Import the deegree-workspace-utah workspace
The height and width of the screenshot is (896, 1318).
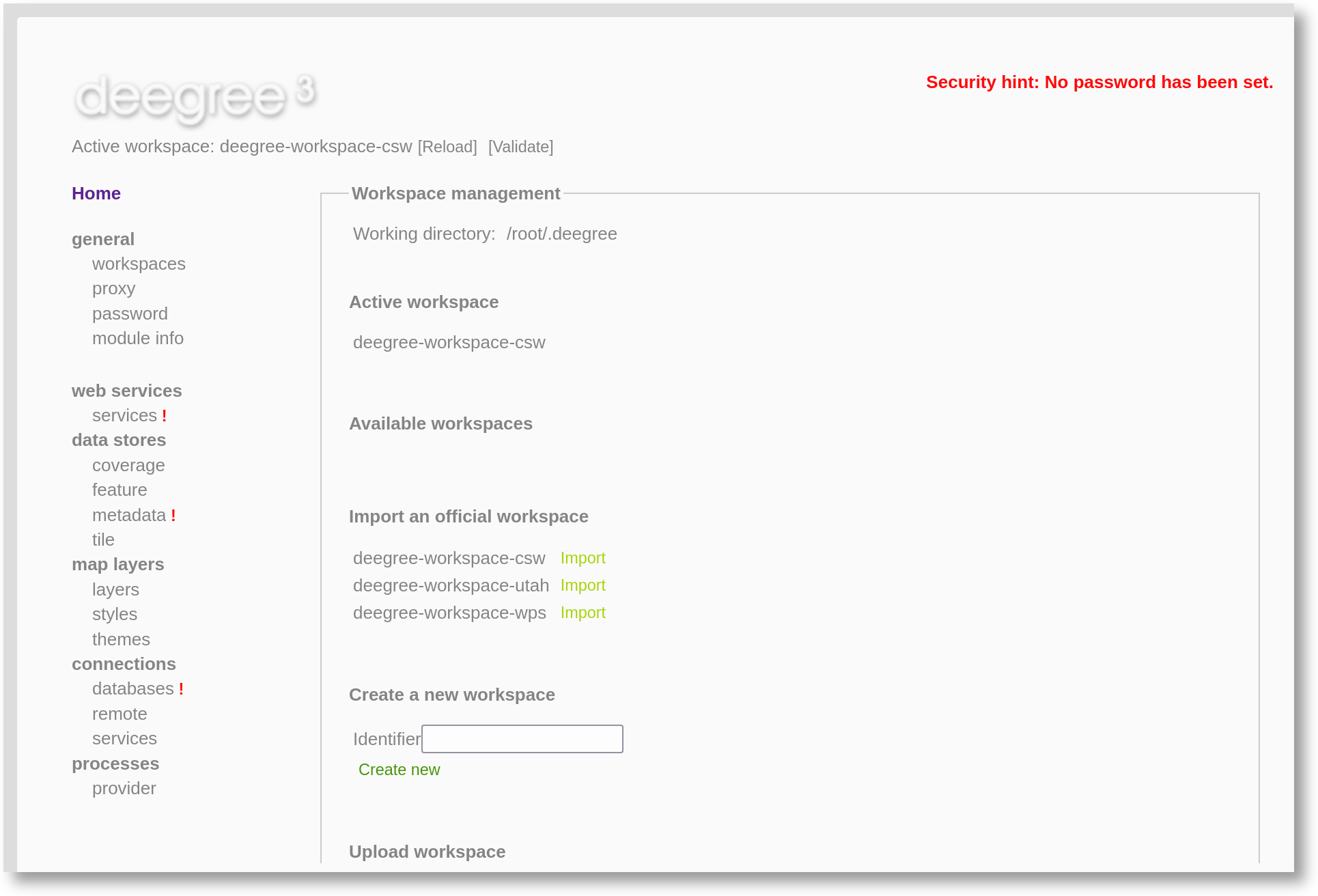(x=583, y=585)
